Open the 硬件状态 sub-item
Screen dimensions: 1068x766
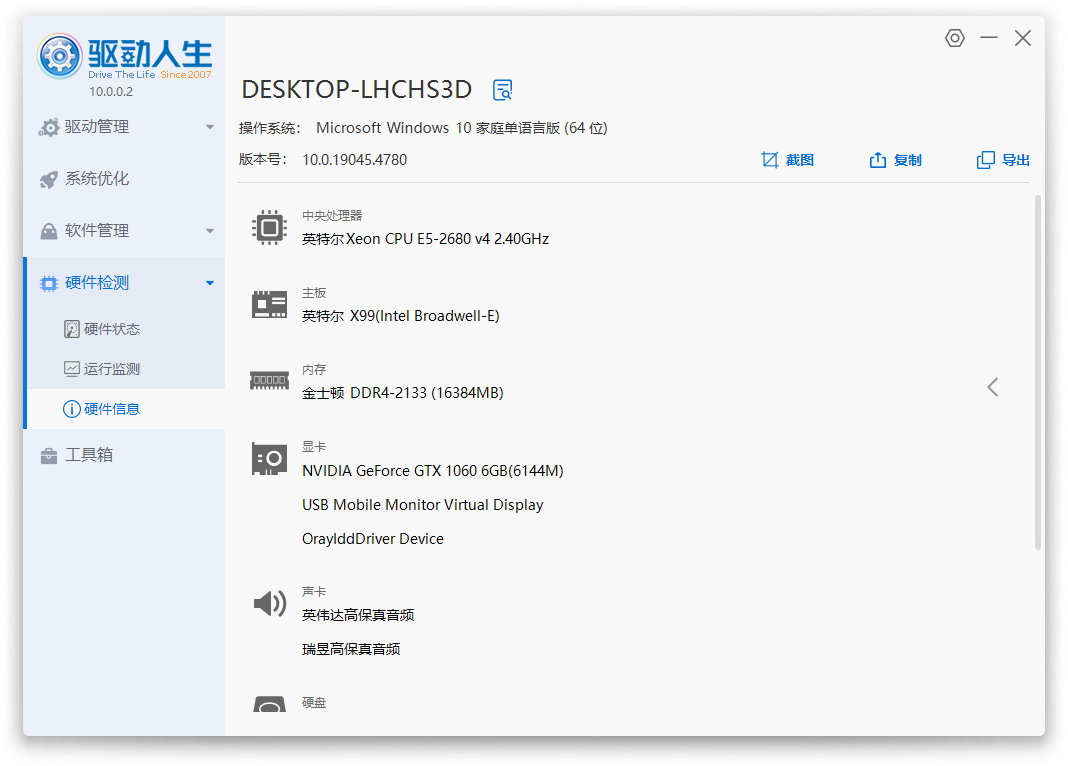pyautogui.click(x=125, y=330)
